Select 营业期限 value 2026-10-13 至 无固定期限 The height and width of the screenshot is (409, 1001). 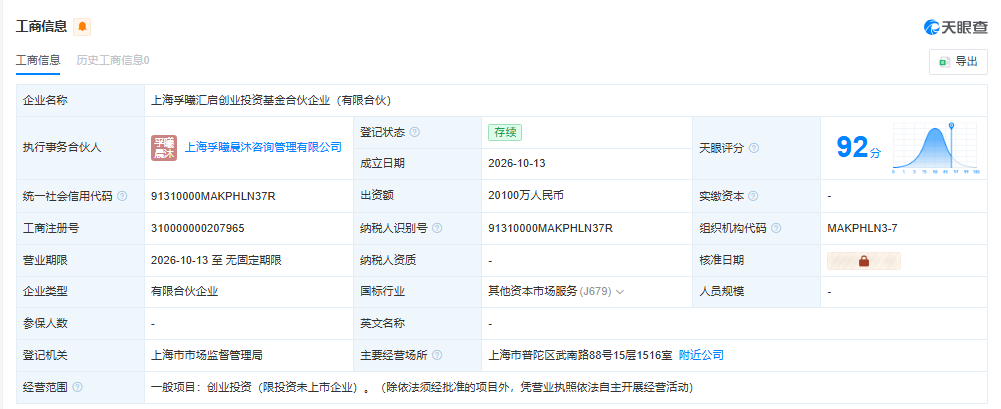(216, 260)
